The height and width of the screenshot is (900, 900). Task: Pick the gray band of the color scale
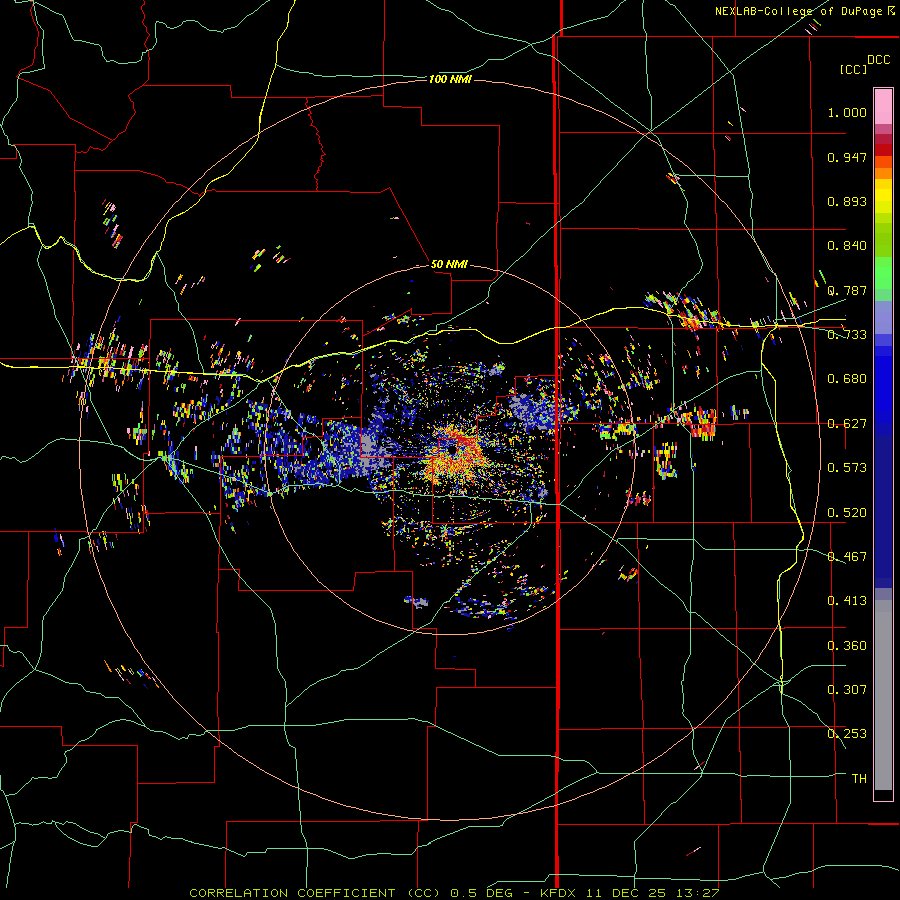[883, 695]
